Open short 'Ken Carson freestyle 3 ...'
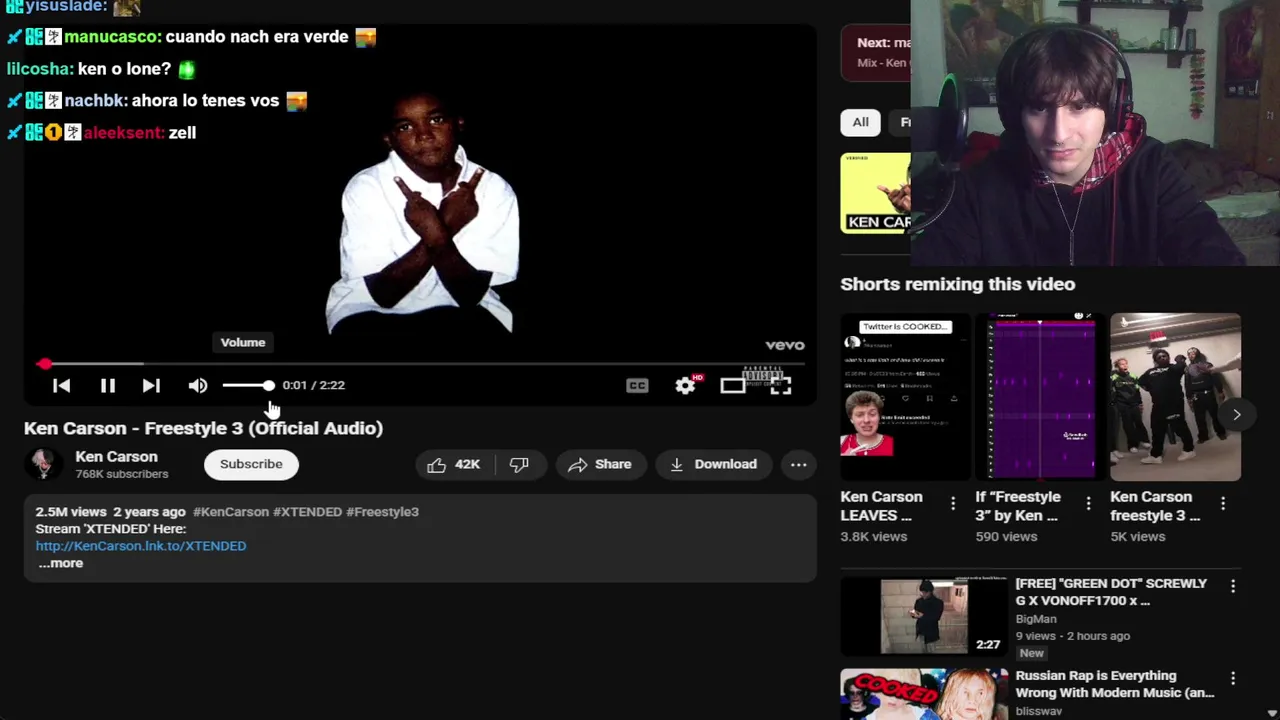The width and height of the screenshot is (1280, 720). pyautogui.click(x=1175, y=397)
